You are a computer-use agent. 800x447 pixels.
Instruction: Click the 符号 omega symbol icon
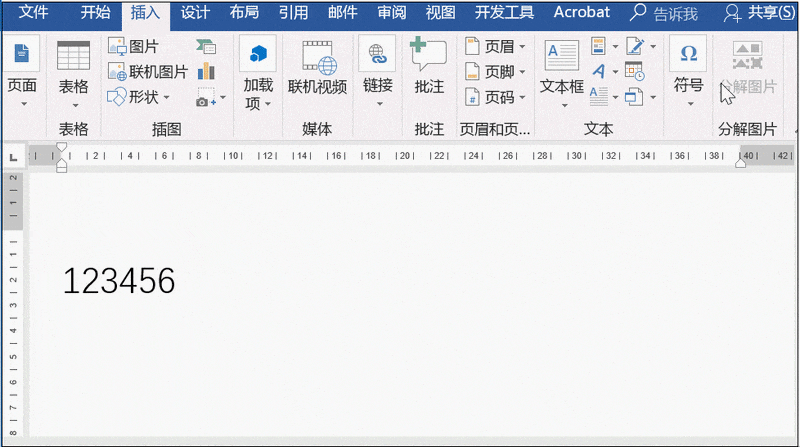[688, 54]
